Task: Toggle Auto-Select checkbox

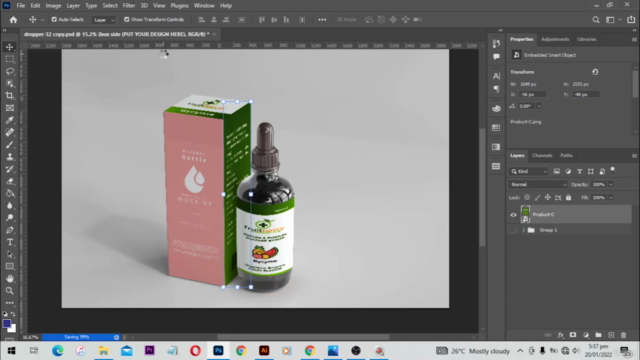Action: (54, 20)
